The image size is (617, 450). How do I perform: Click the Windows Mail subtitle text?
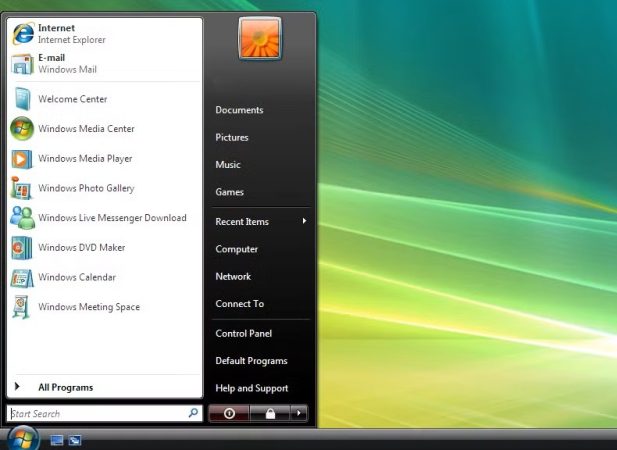67,70
